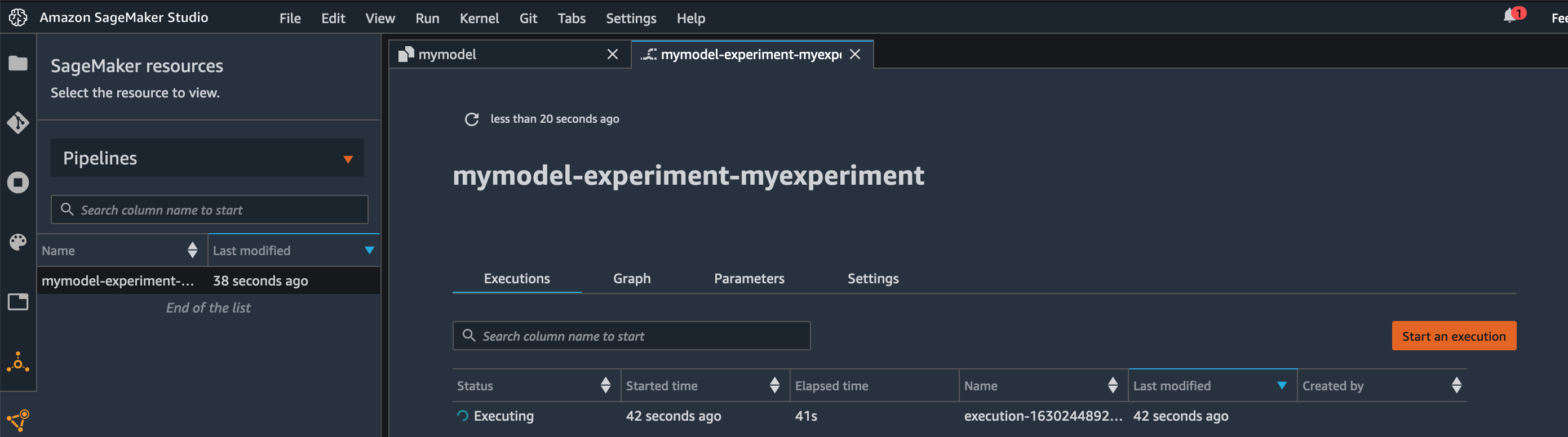The width and height of the screenshot is (1568, 437).
Task: Sort executions by Status column
Action: pos(605,385)
